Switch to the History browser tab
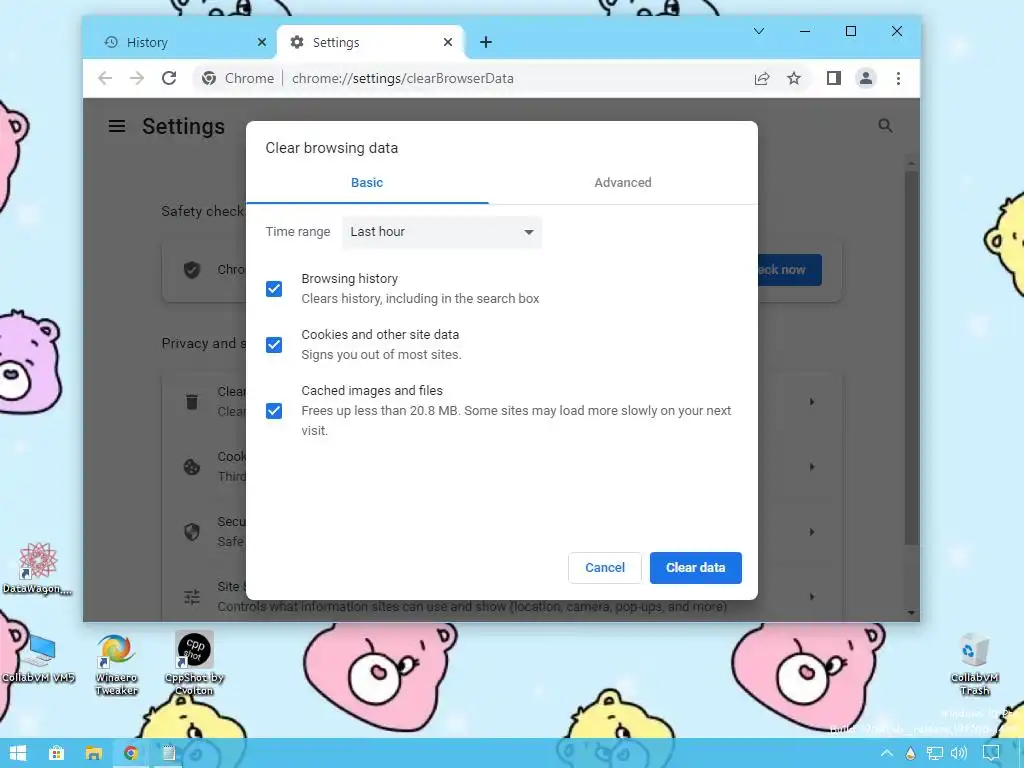This screenshot has height=768, width=1024. click(x=178, y=42)
